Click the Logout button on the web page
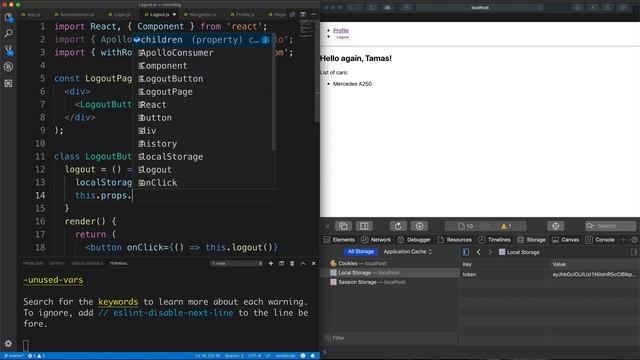This screenshot has height=360, width=640. (x=342, y=37)
